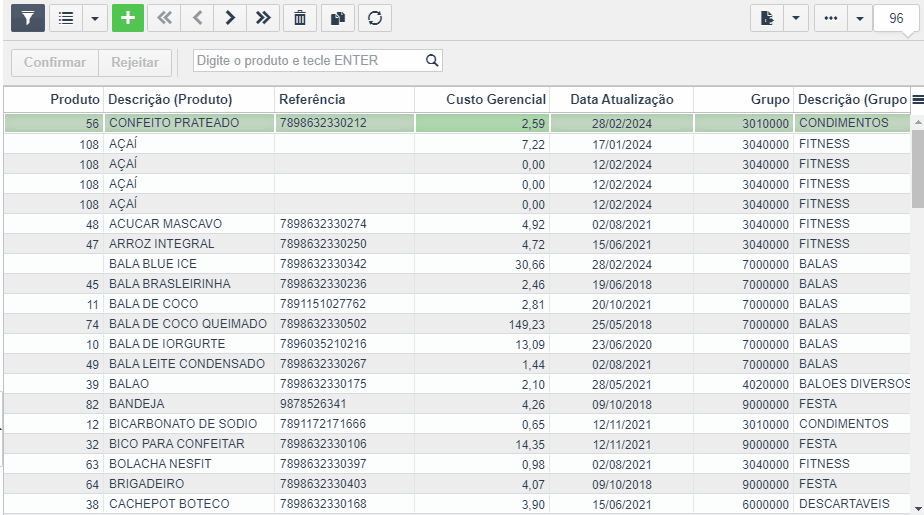The image size is (924, 515).
Task: Open grid column settings hamburger icon
Action: pos(918,99)
